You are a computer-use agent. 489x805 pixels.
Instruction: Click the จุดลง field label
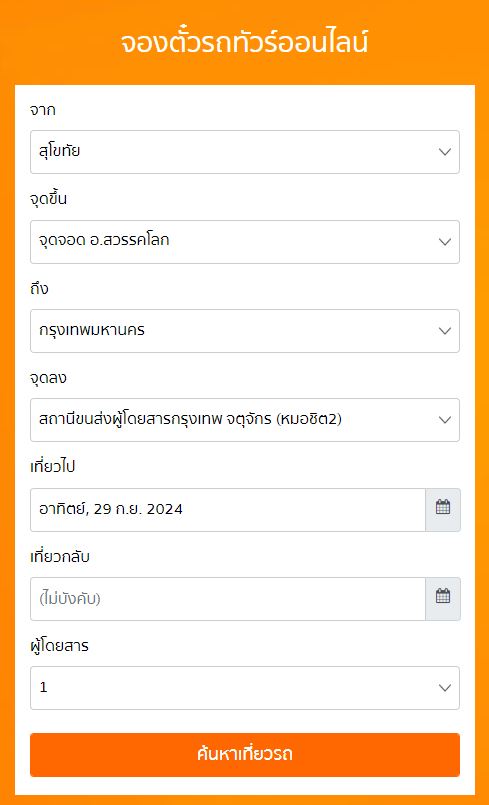click(48, 378)
